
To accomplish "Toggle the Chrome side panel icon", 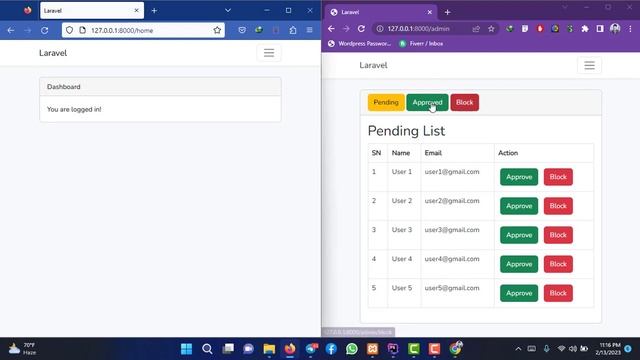I will tap(600, 29).
